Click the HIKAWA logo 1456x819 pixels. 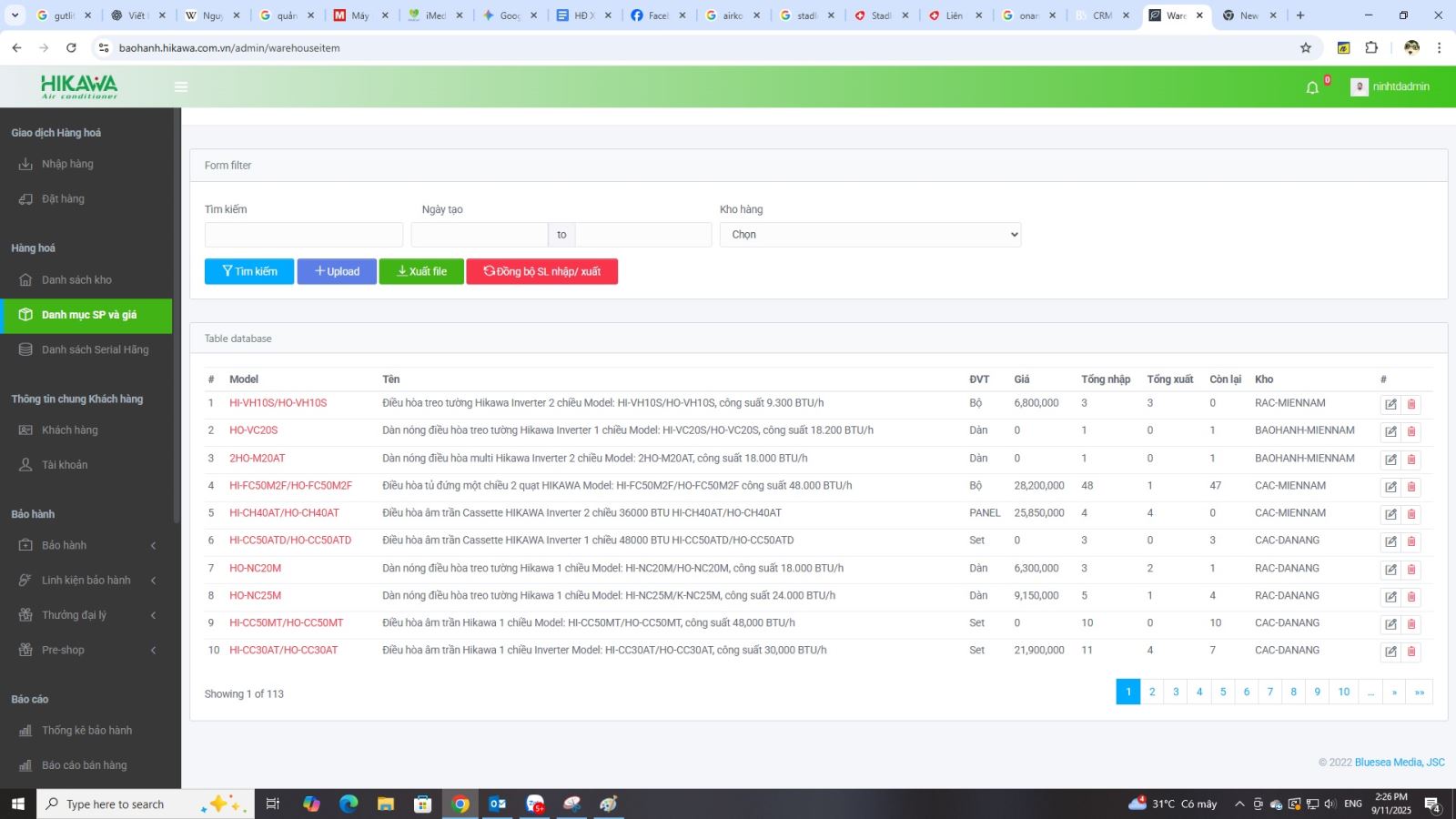(79, 87)
